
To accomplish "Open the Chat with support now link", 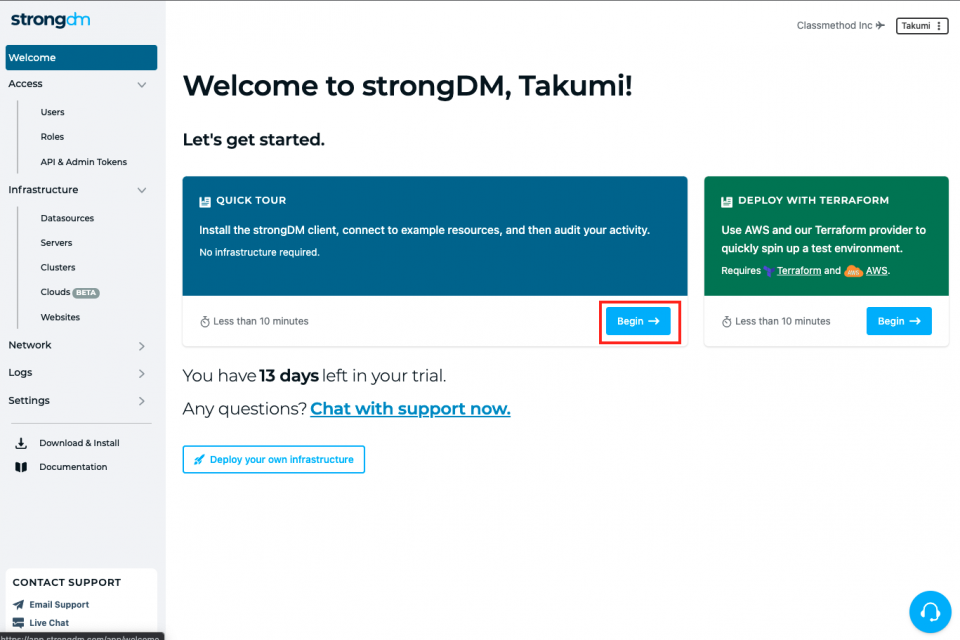I will tap(410, 408).
